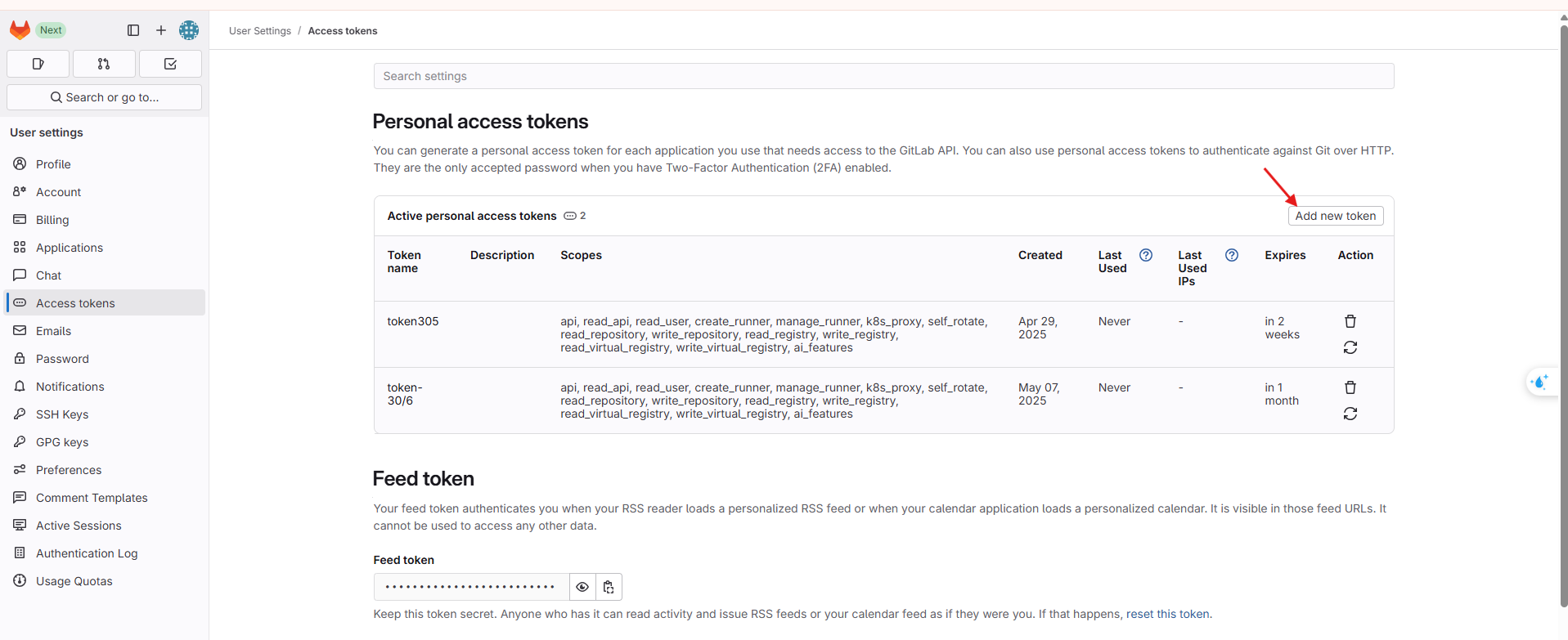The image size is (1568, 640).
Task: Open assigned issues icon in sidebar
Action: tap(38, 64)
